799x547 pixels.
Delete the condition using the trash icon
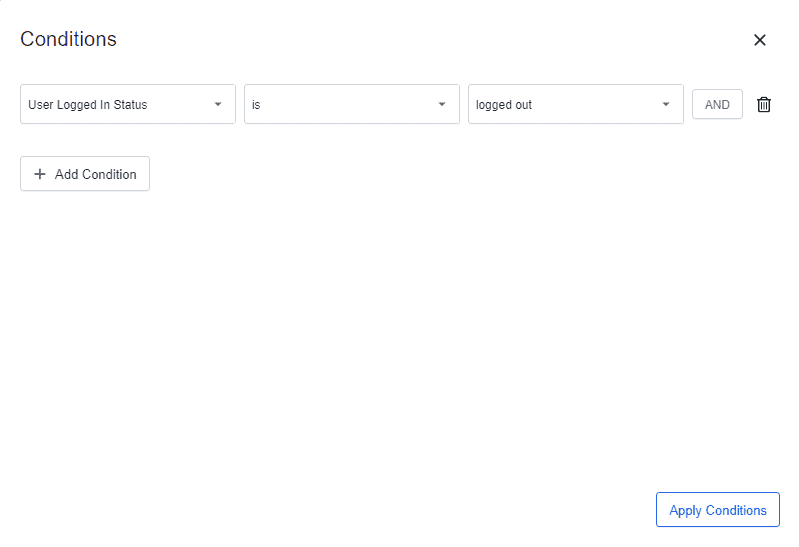pyautogui.click(x=764, y=105)
